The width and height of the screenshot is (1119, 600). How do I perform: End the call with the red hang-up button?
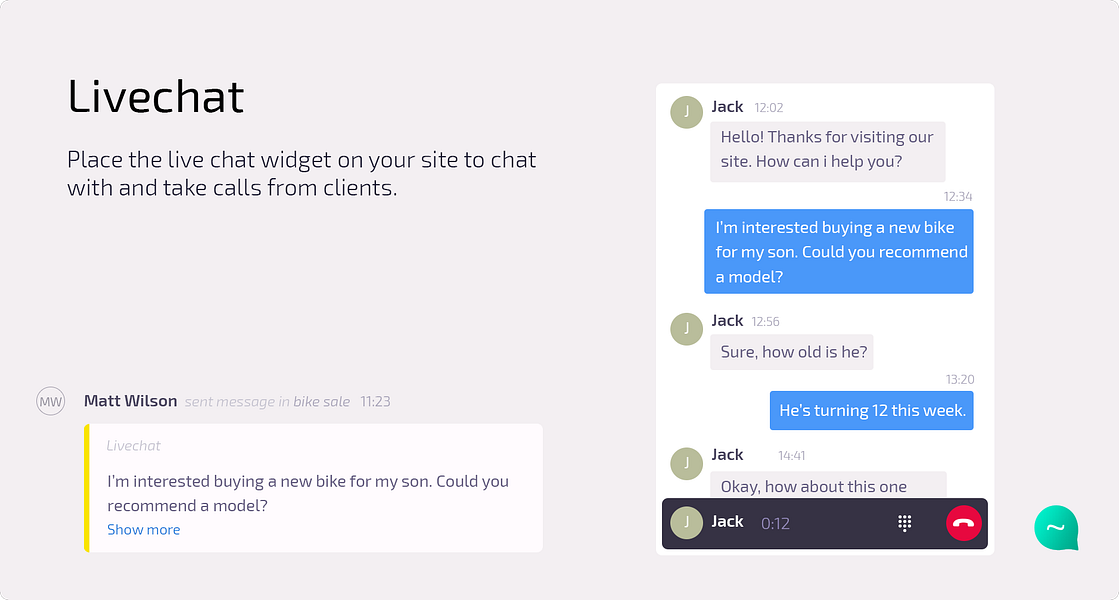(x=963, y=523)
